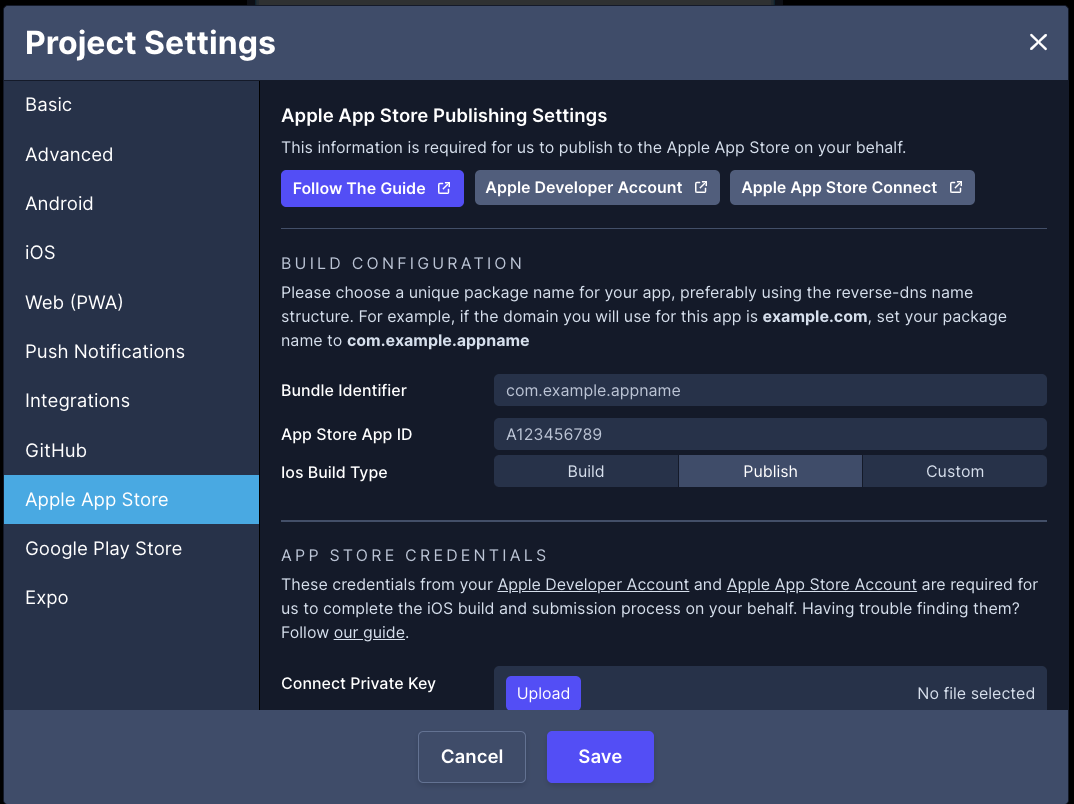Open the 'our guide' link

coord(369,632)
